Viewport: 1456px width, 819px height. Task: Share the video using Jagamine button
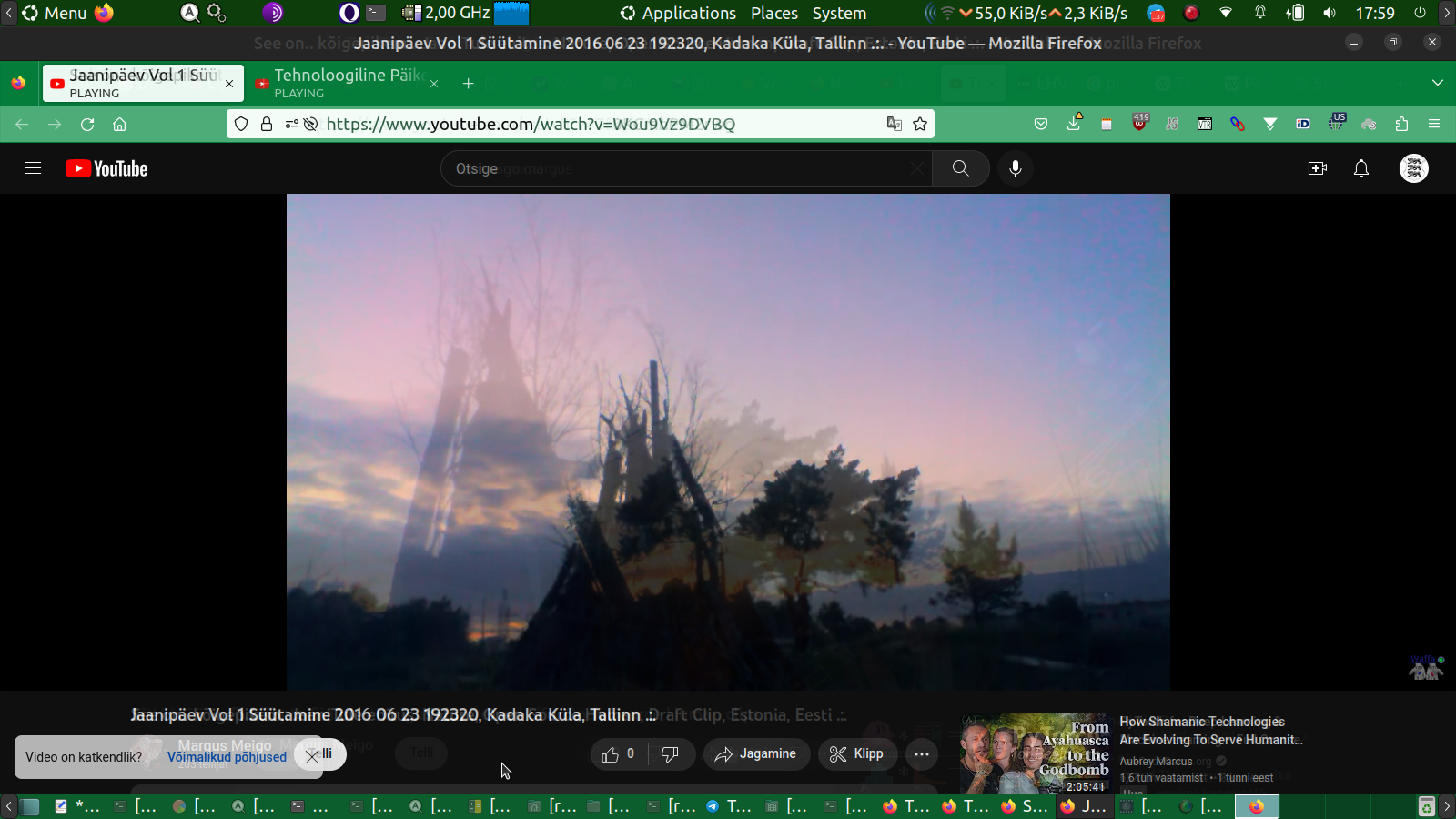756,753
